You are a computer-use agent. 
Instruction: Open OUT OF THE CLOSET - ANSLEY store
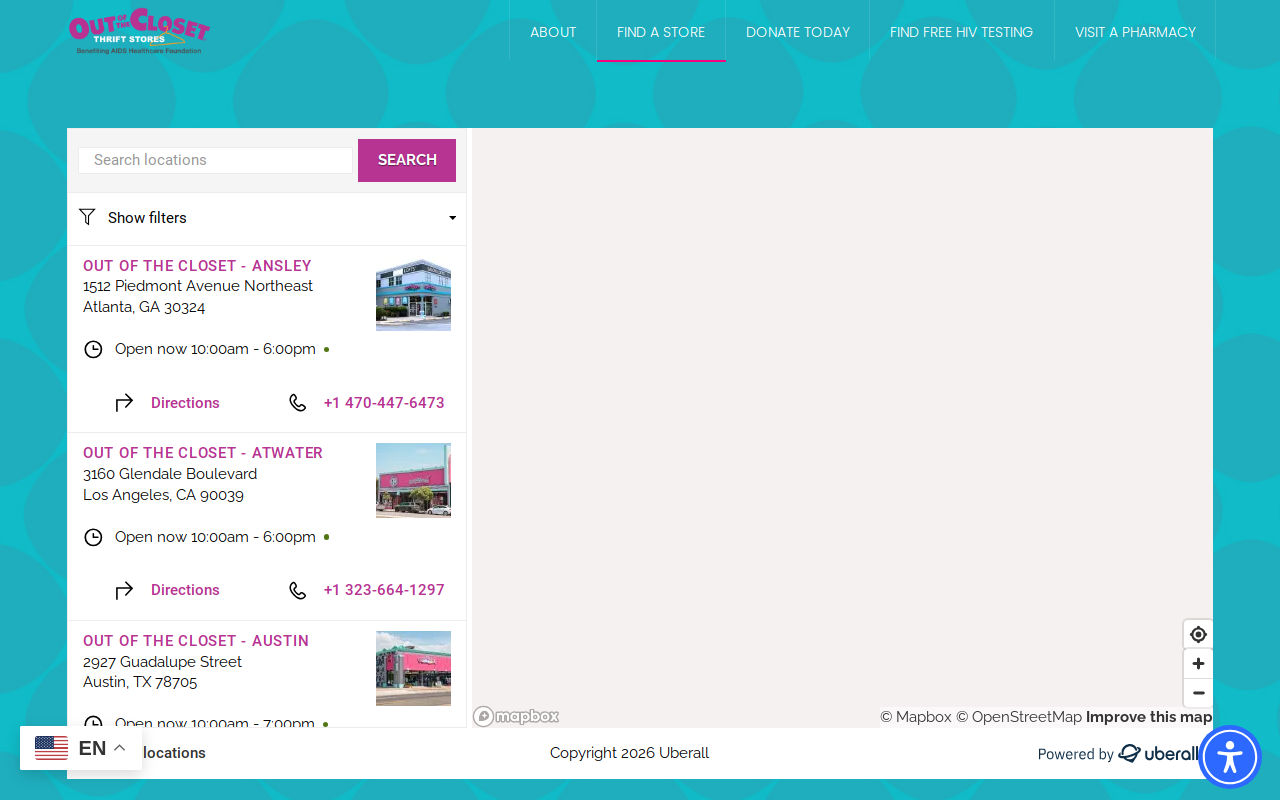pyautogui.click(x=197, y=266)
